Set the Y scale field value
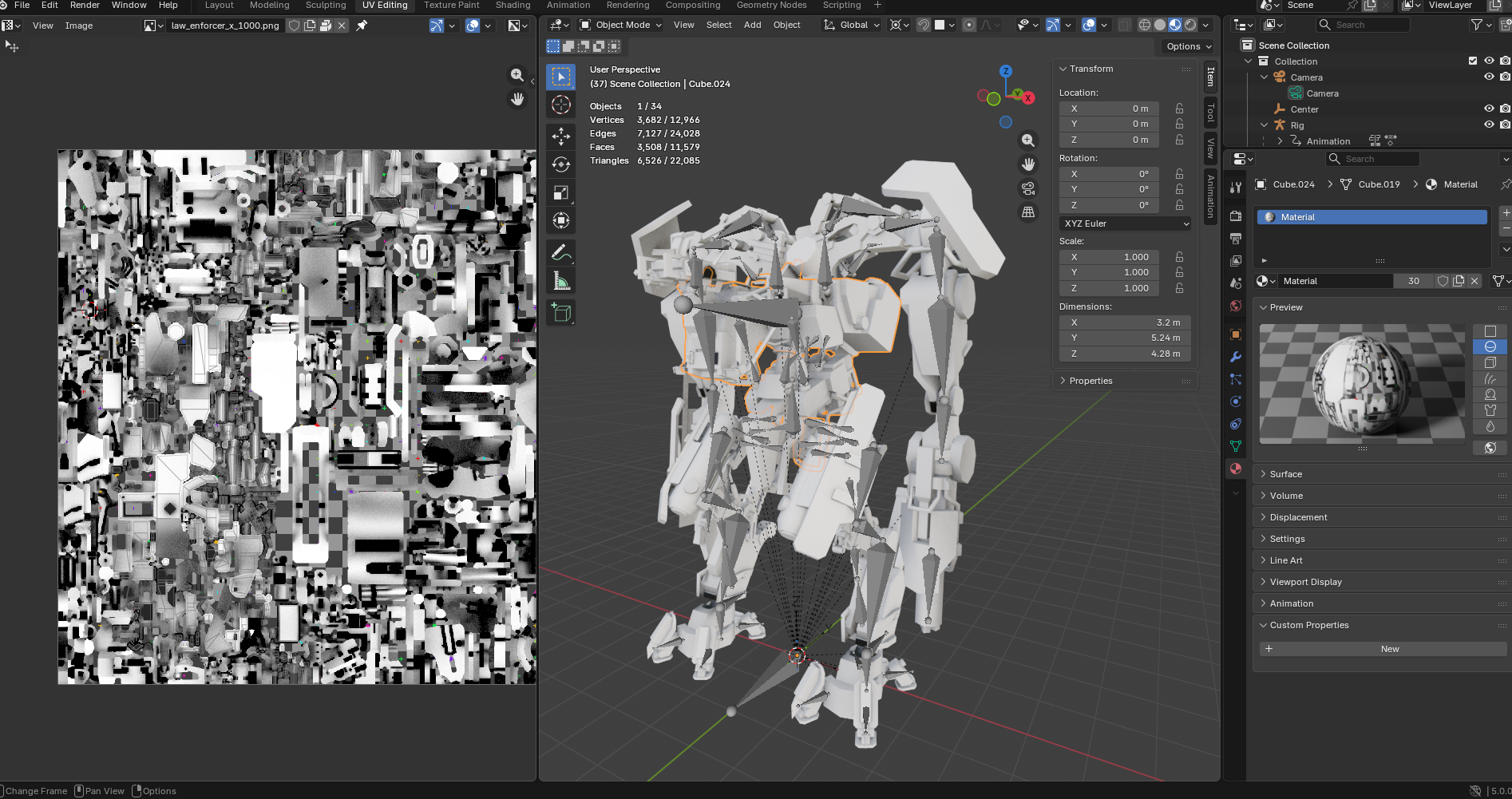1512x799 pixels. tap(1109, 271)
